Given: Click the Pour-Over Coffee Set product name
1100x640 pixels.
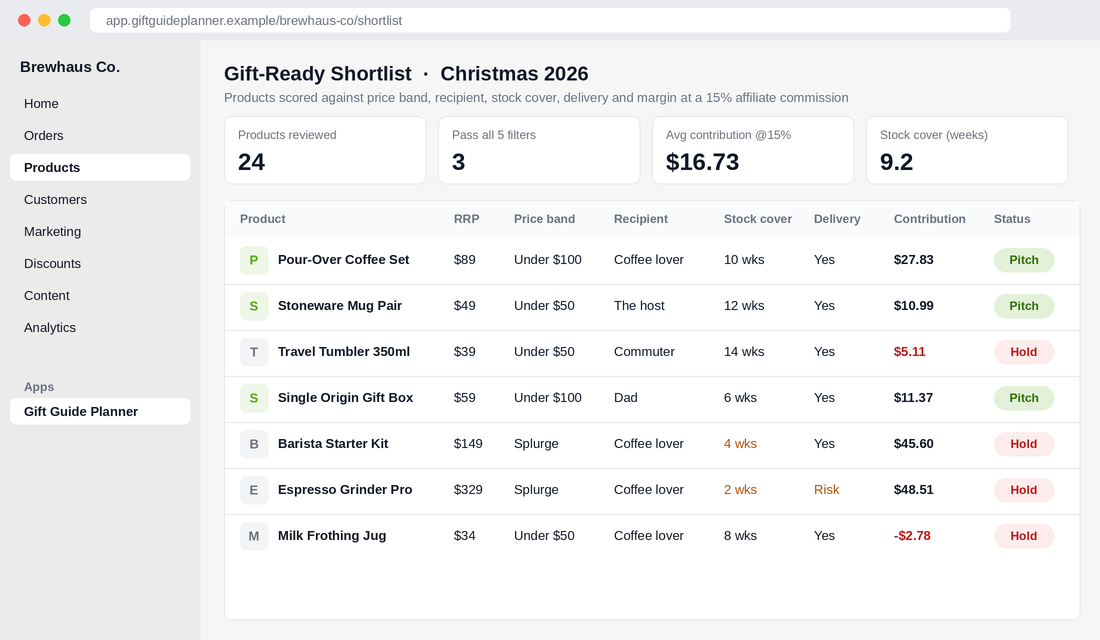Looking at the screenshot, I should [x=343, y=260].
